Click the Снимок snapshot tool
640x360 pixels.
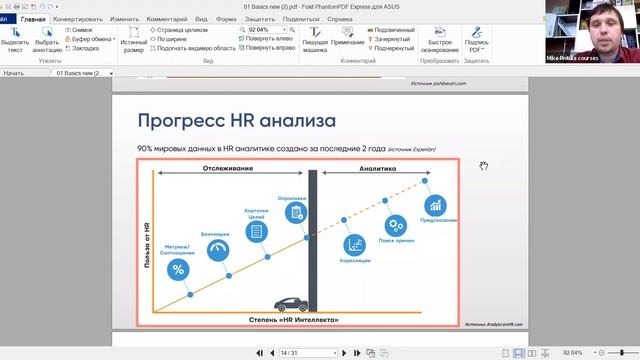pyautogui.click(x=78, y=30)
